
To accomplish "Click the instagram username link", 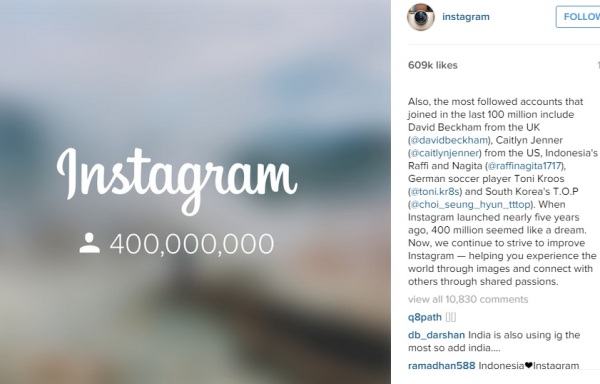I will (x=466, y=17).
